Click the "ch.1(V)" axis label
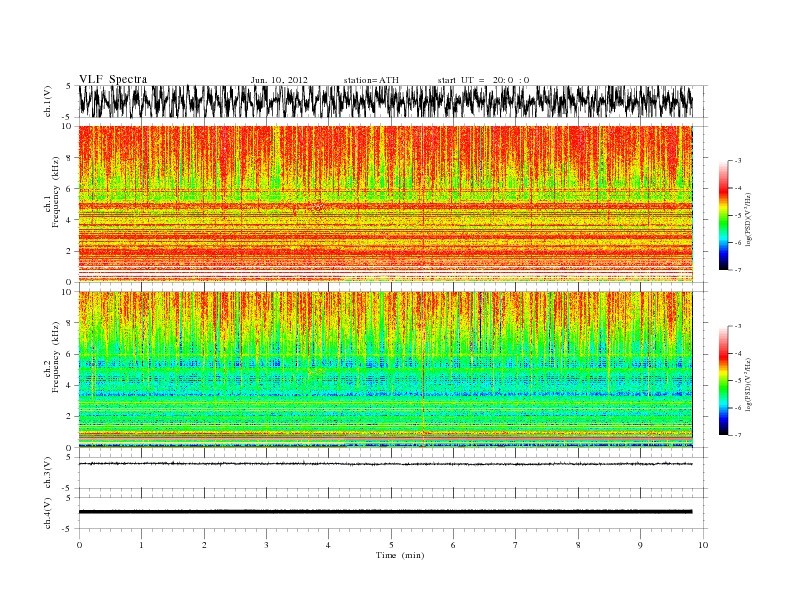 click(48, 101)
